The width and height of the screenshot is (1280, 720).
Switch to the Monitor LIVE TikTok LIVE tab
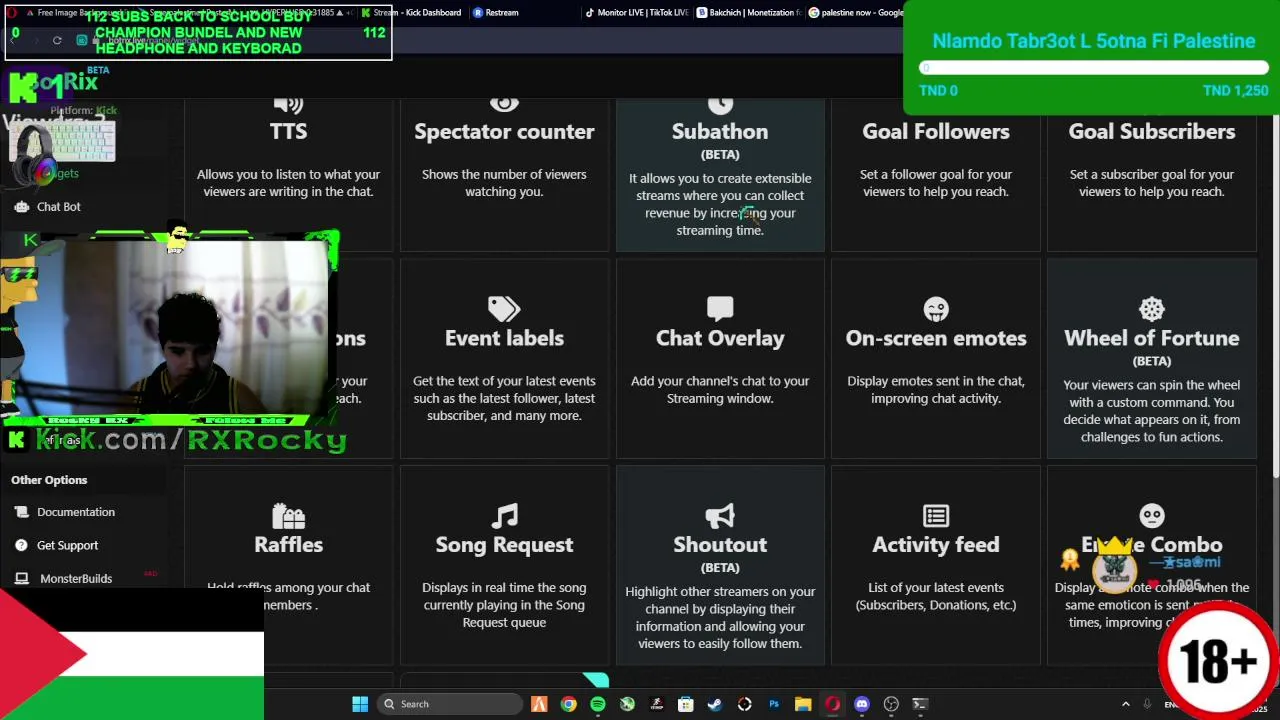tap(637, 12)
